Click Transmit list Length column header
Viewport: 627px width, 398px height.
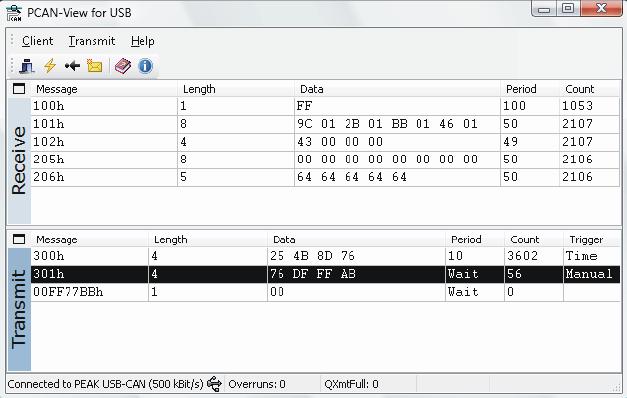171,239
